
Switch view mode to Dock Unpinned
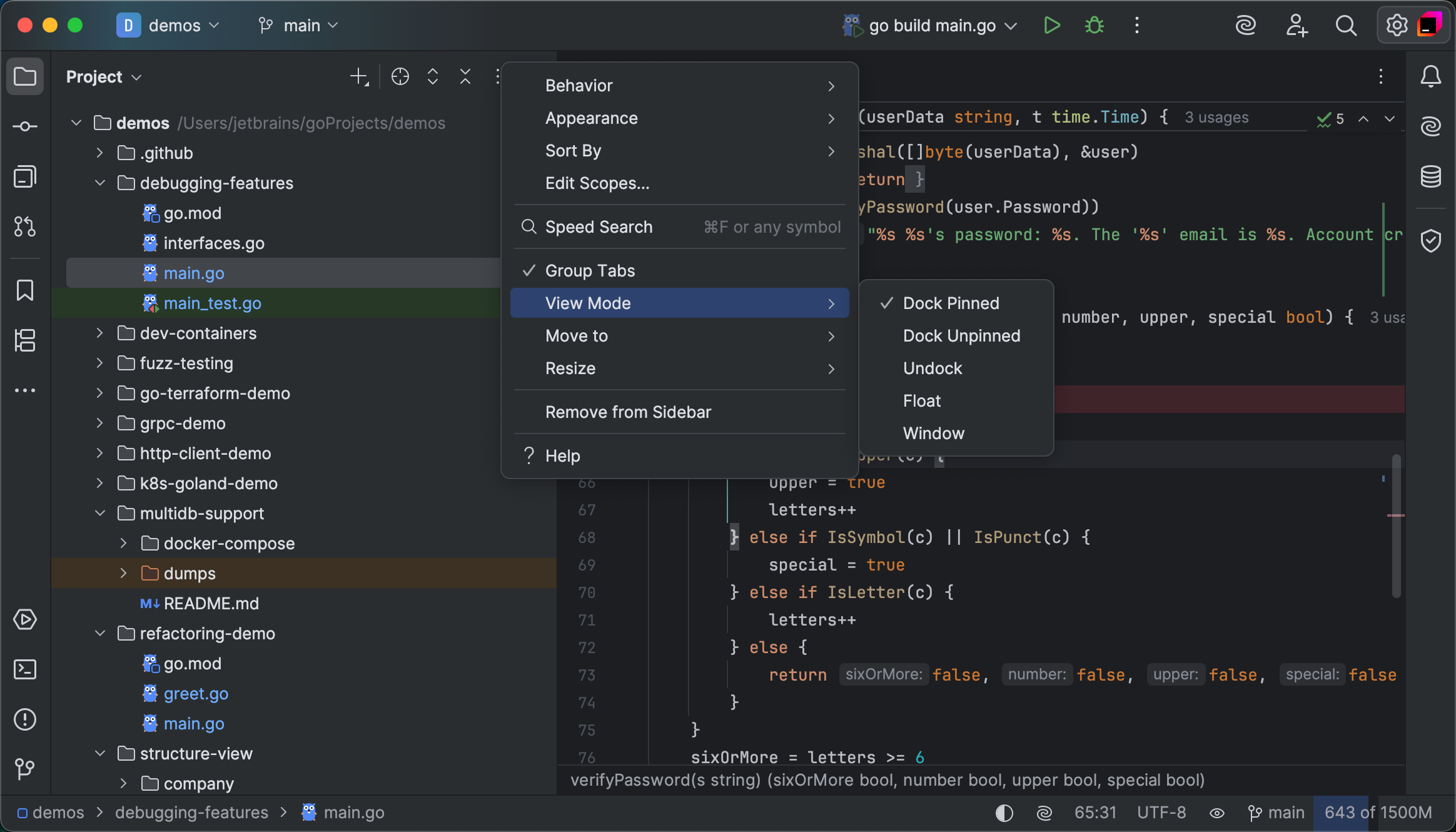coord(961,336)
